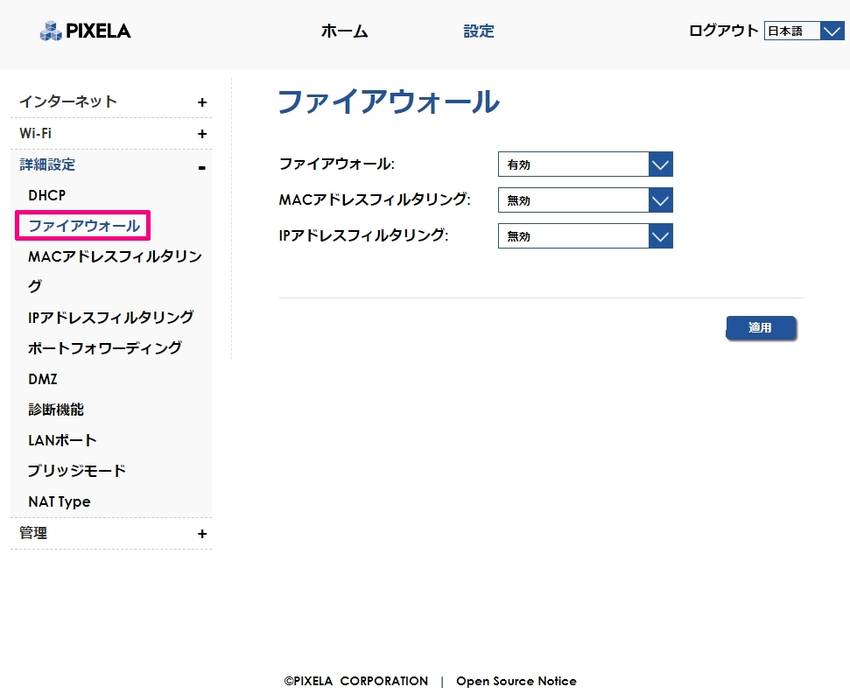
Task: Expand the Wi-Fi section plus icon
Action: coord(202,133)
